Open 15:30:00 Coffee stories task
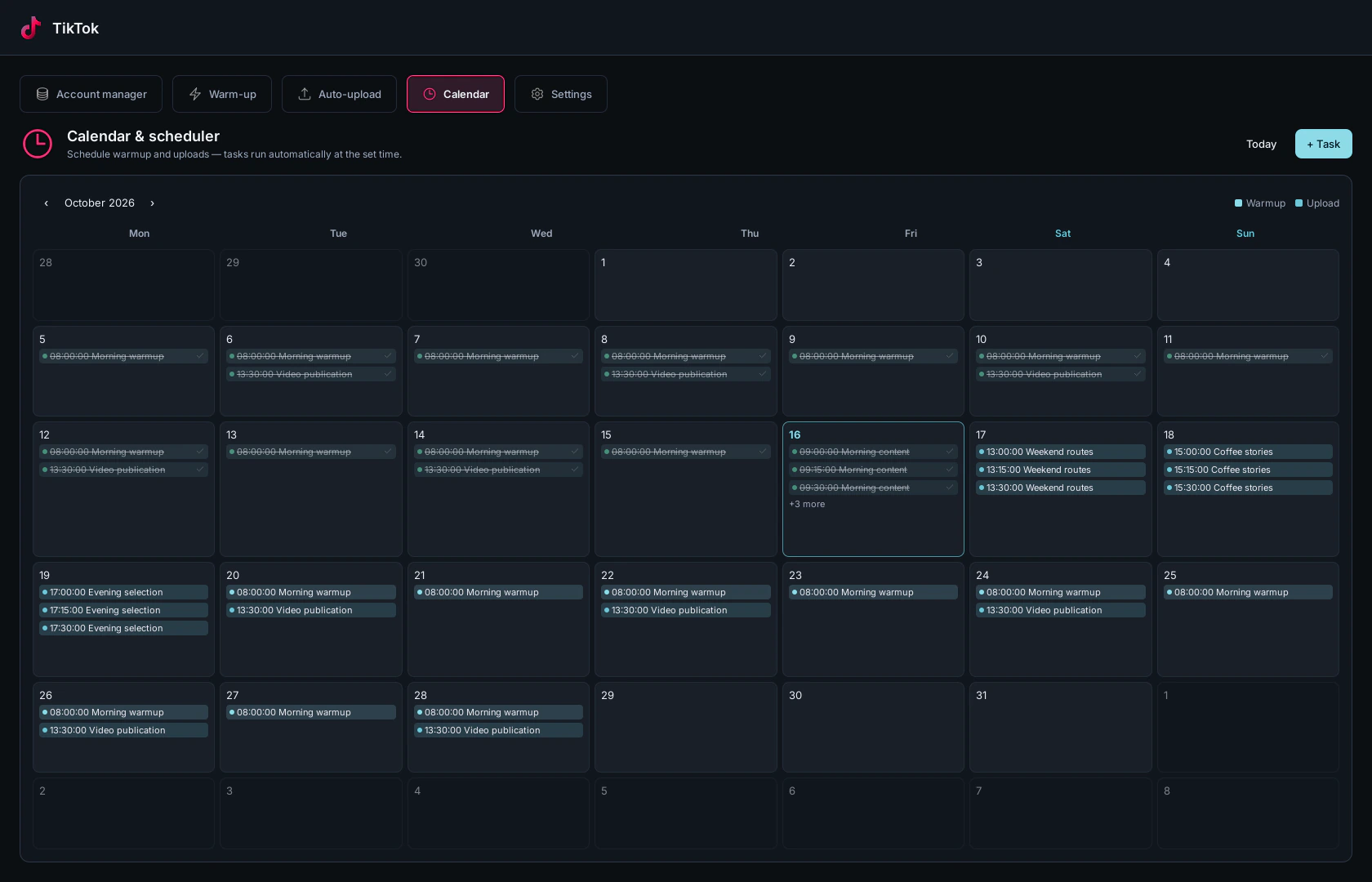The height and width of the screenshot is (882, 1372). (x=1248, y=488)
